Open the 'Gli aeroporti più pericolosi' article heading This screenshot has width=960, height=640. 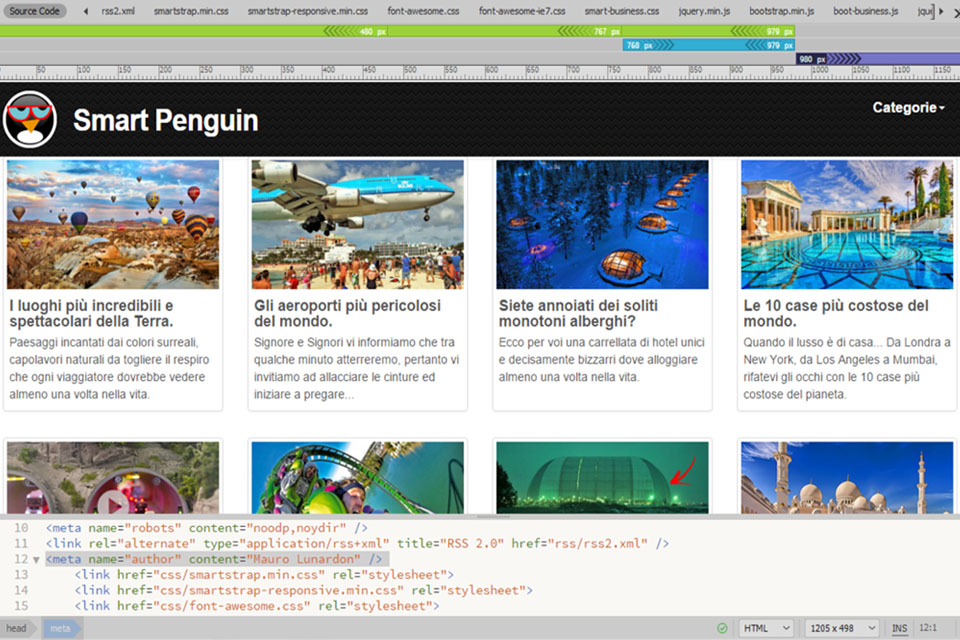point(347,313)
